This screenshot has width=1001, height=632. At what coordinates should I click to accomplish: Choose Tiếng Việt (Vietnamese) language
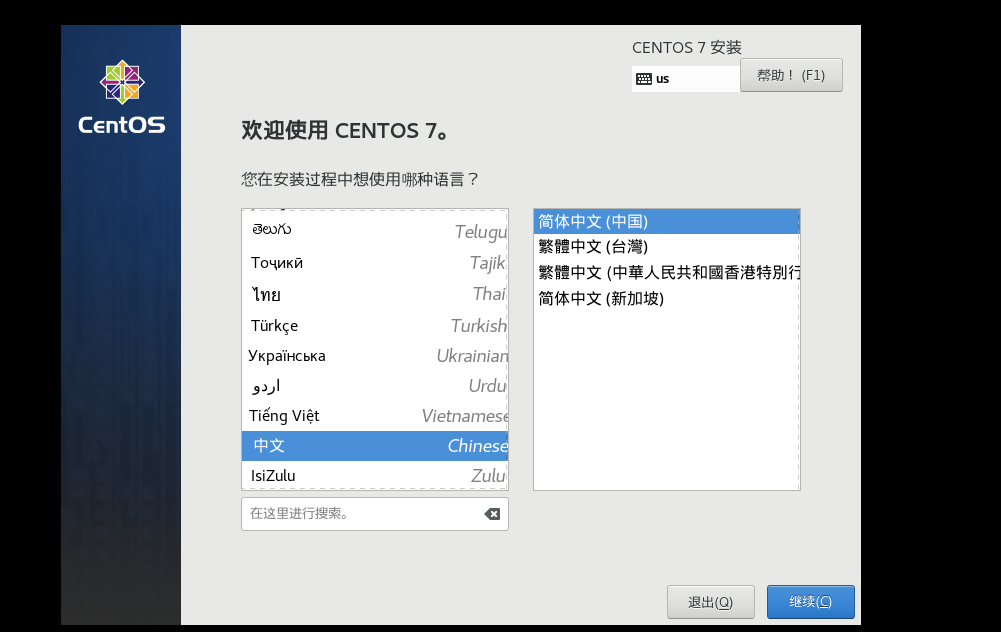375,416
